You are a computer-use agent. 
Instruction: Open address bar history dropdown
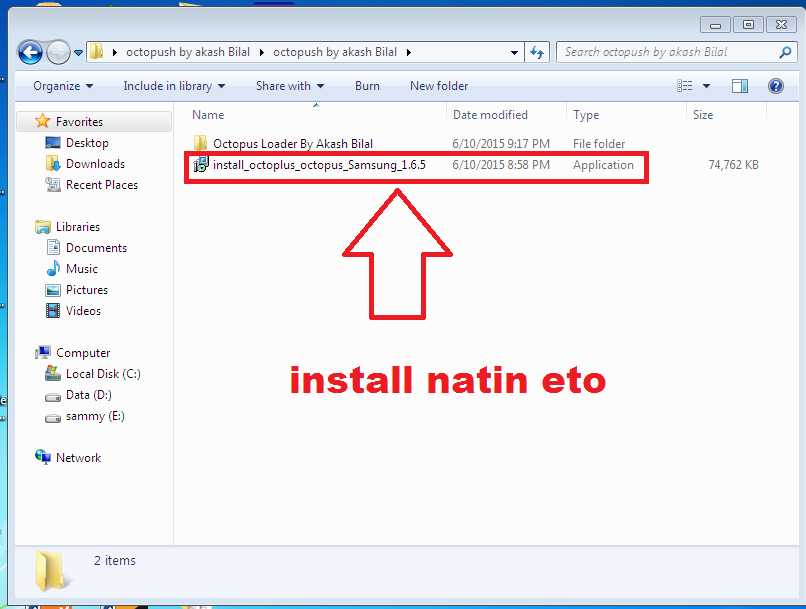click(514, 52)
